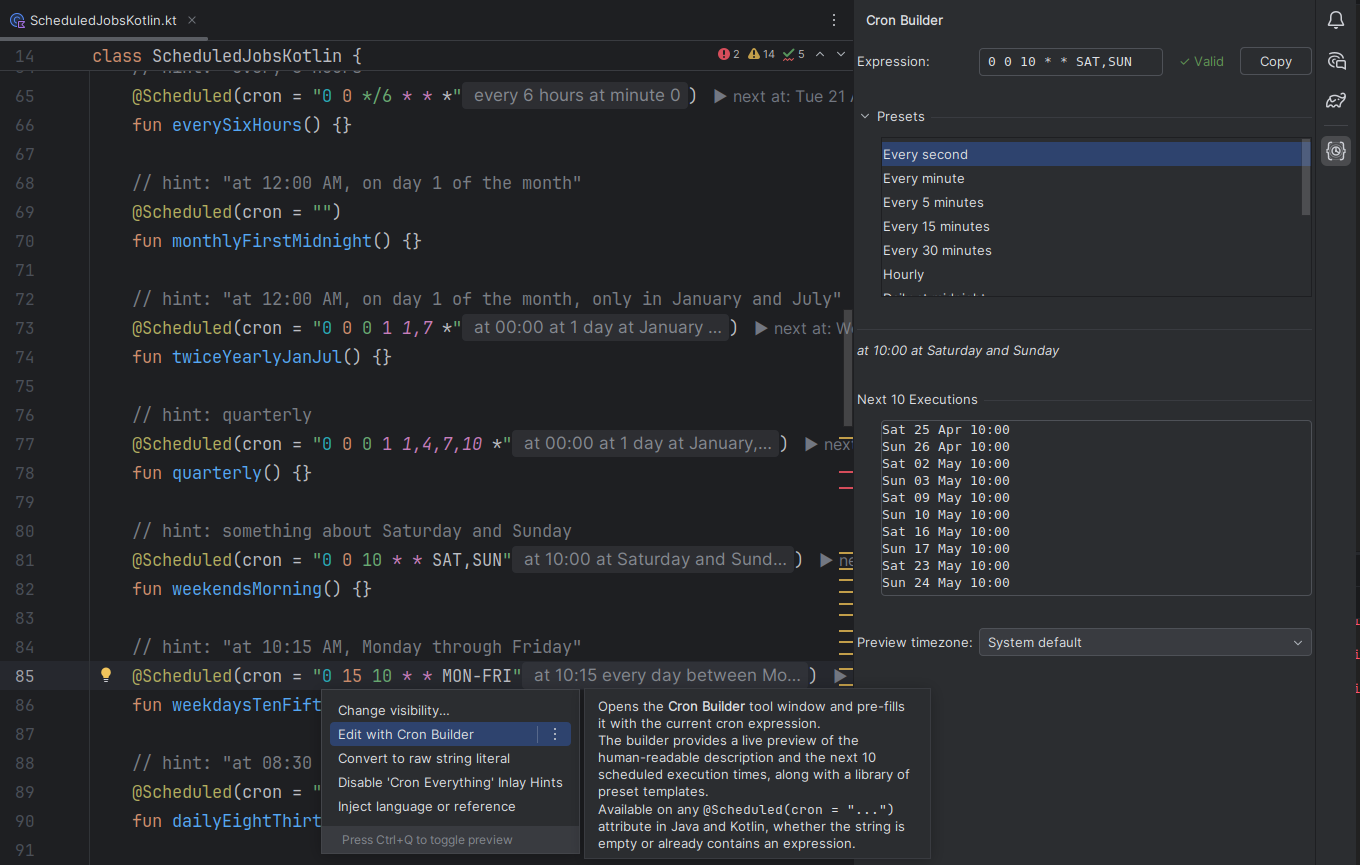
Task: Go to next highlighted error arrow
Action: pyautogui.click(x=841, y=54)
